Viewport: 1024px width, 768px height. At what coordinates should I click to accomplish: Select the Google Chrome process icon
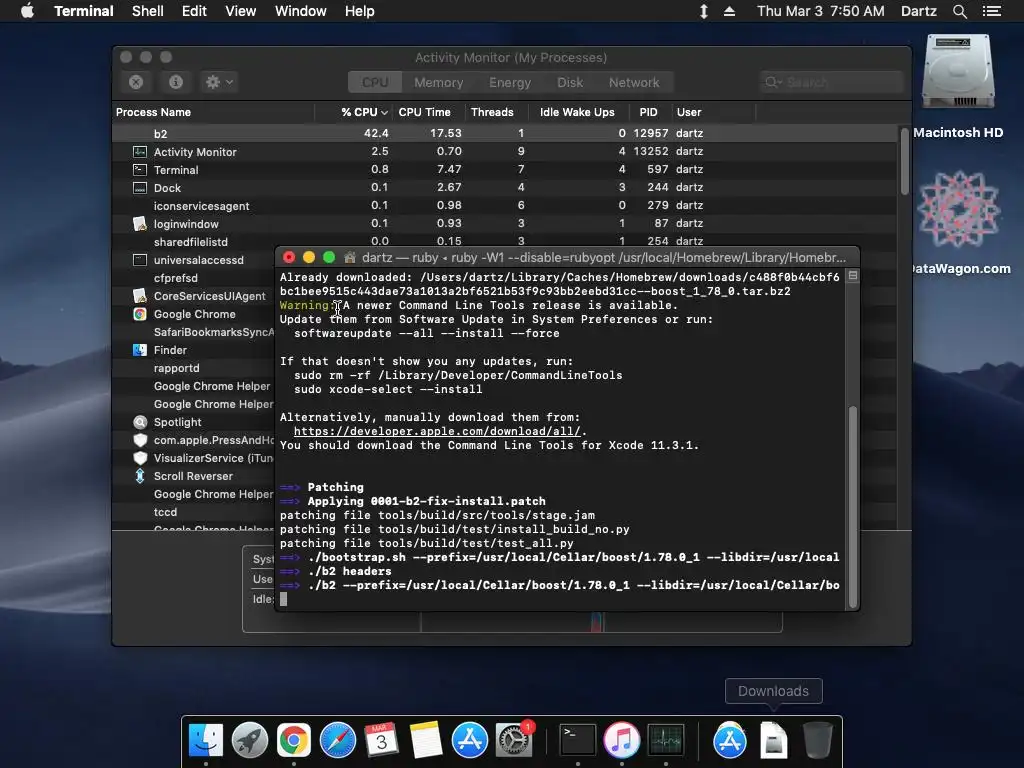click(x=140, y=314)
